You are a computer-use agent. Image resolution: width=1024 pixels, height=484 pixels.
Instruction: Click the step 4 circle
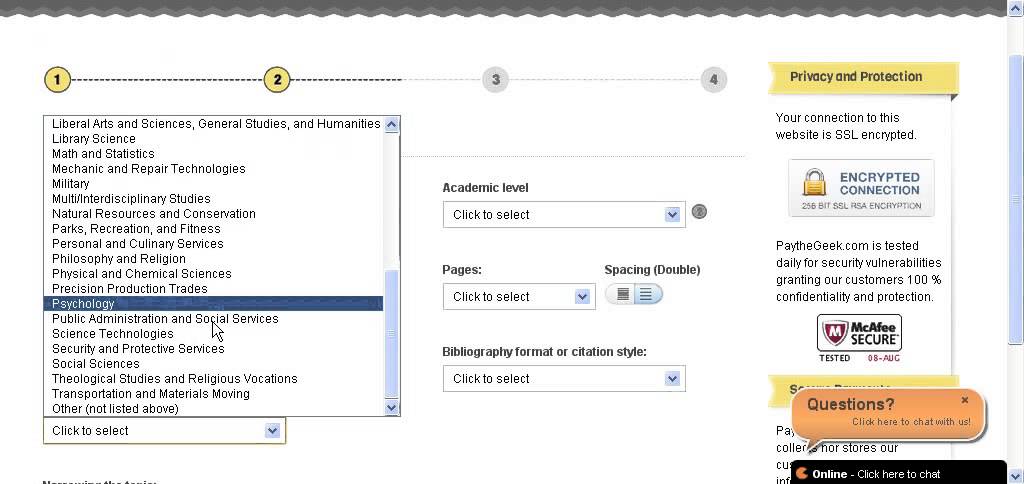714,80
